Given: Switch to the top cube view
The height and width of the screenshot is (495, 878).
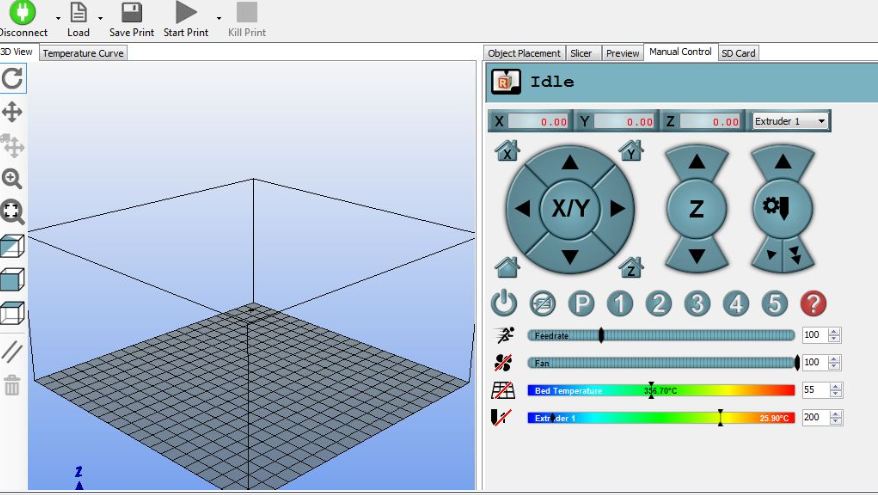Looking at the screenshot, I should (12, 313).
